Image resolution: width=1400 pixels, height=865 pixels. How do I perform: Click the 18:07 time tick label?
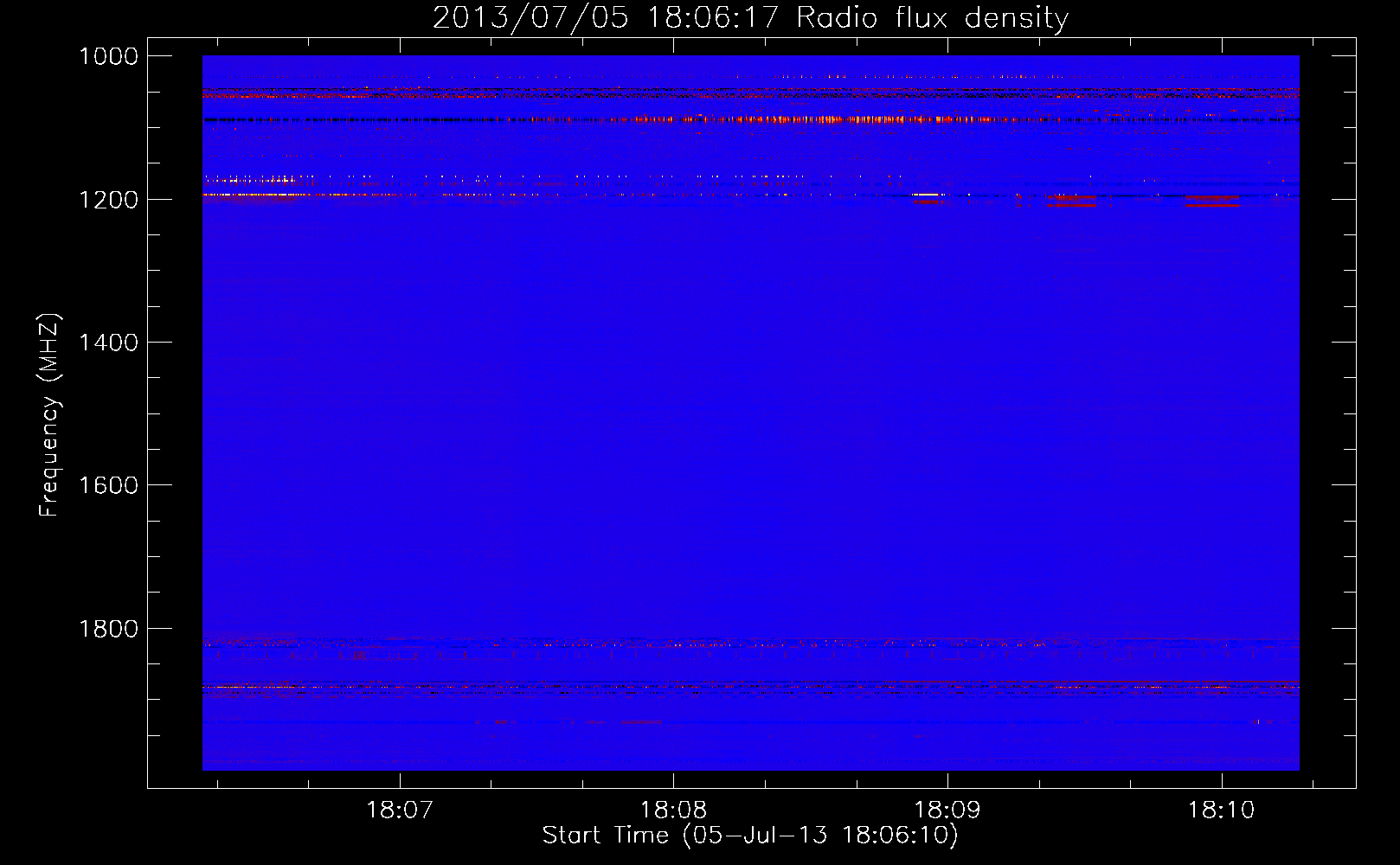pos(400,810)
